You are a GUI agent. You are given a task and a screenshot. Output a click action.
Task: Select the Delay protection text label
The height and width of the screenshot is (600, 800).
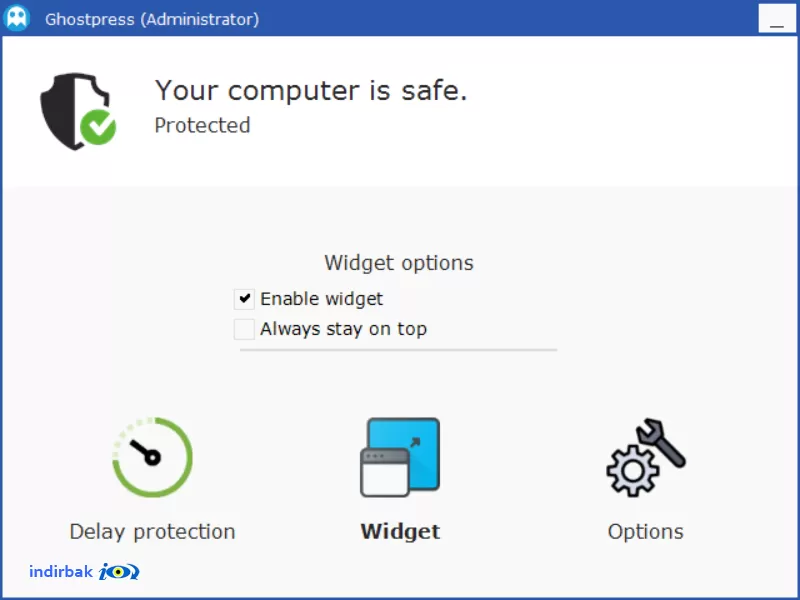click(x=152, y=532)
